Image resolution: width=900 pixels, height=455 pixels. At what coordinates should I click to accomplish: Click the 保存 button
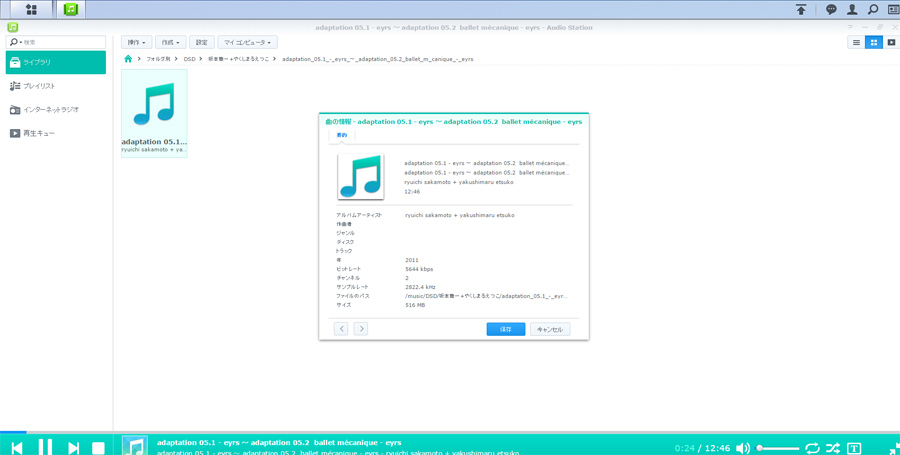pos(506,329)
